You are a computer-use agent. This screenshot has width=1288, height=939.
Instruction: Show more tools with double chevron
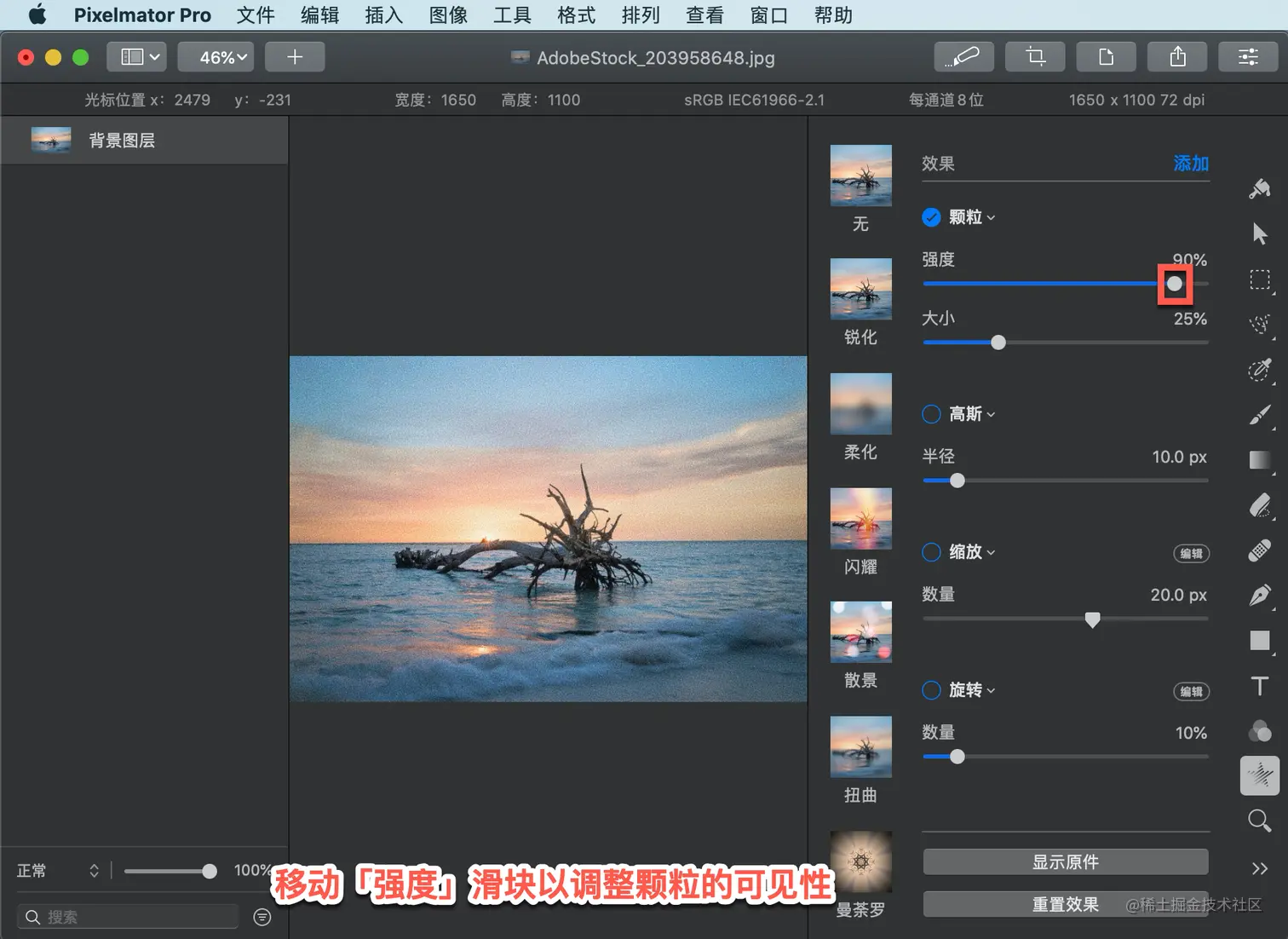(x=1260, y=868)
